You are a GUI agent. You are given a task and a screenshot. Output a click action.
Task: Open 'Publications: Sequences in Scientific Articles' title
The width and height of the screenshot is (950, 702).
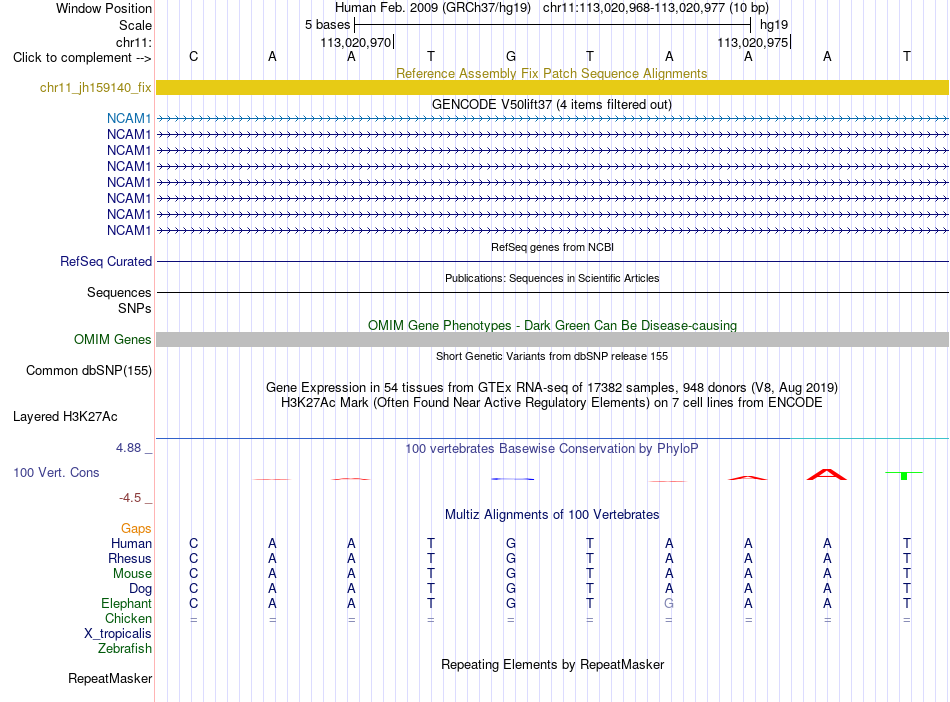pyautogui.click(x=552, y=278)
